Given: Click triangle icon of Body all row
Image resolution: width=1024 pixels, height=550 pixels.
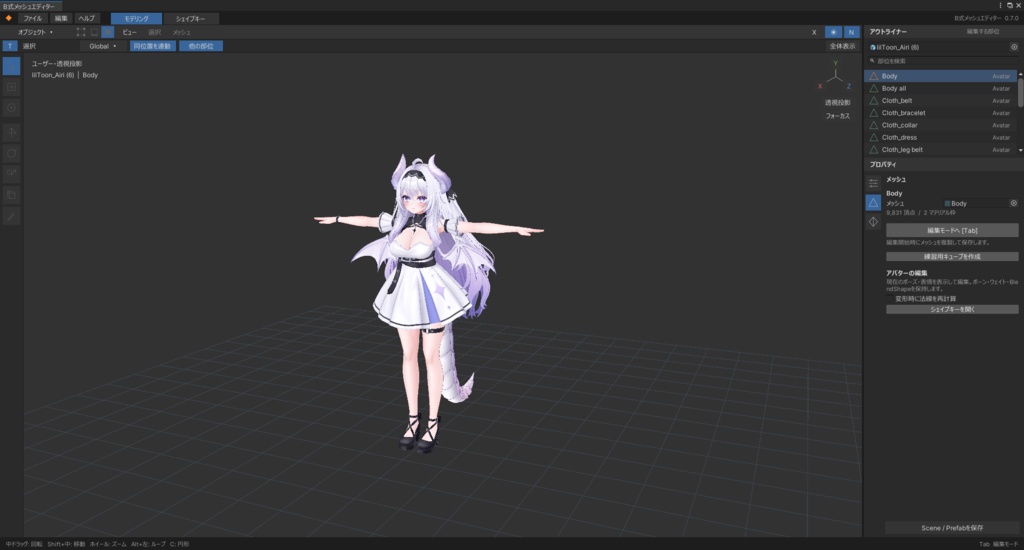Looking at the screenshot, I should pos(873,88).
